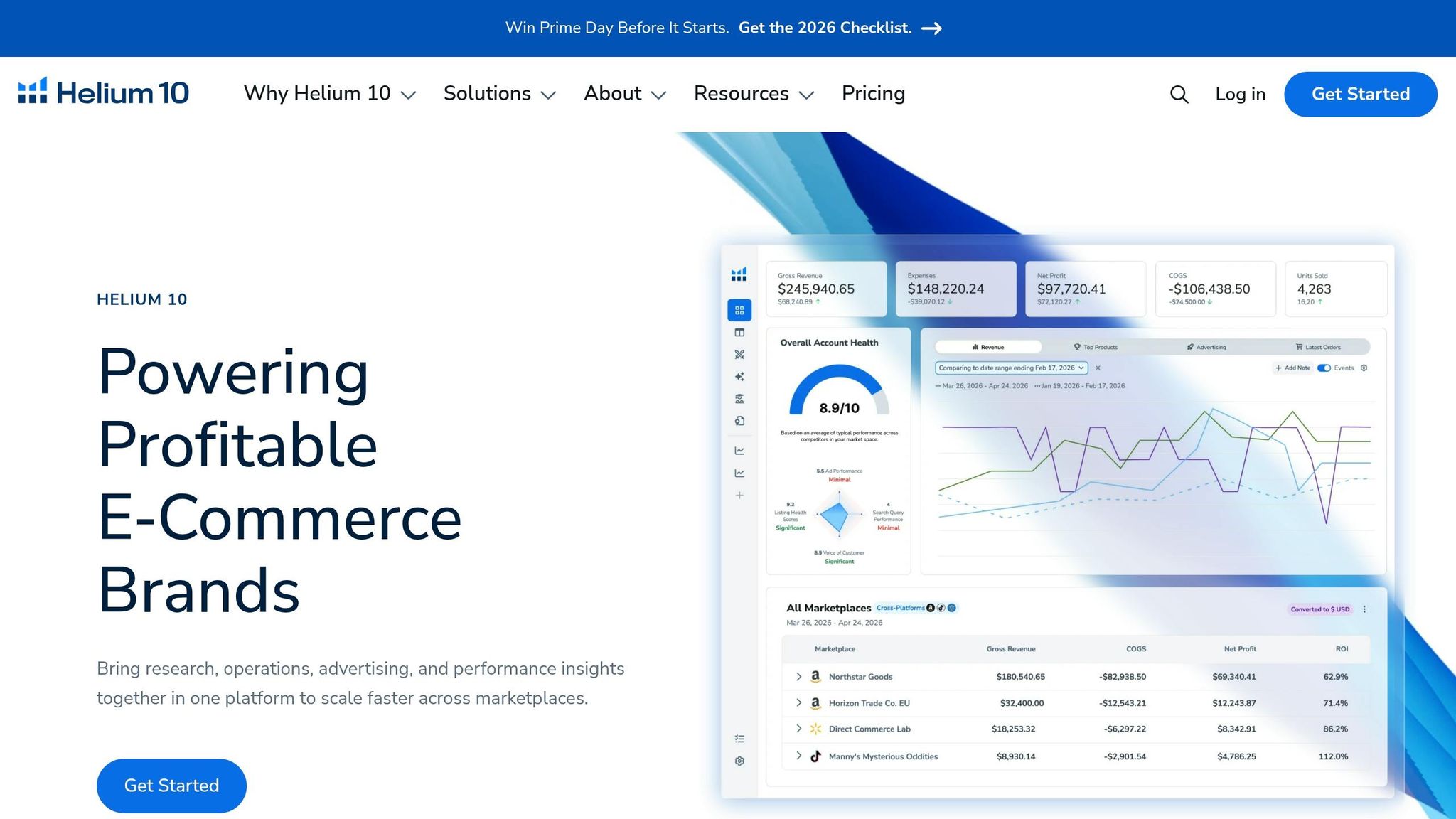The width and height of the screenshot is (1456, 819).
Task: Click the Cross-Platforms label
Action: pyautogui.click(x=900, y=608)
